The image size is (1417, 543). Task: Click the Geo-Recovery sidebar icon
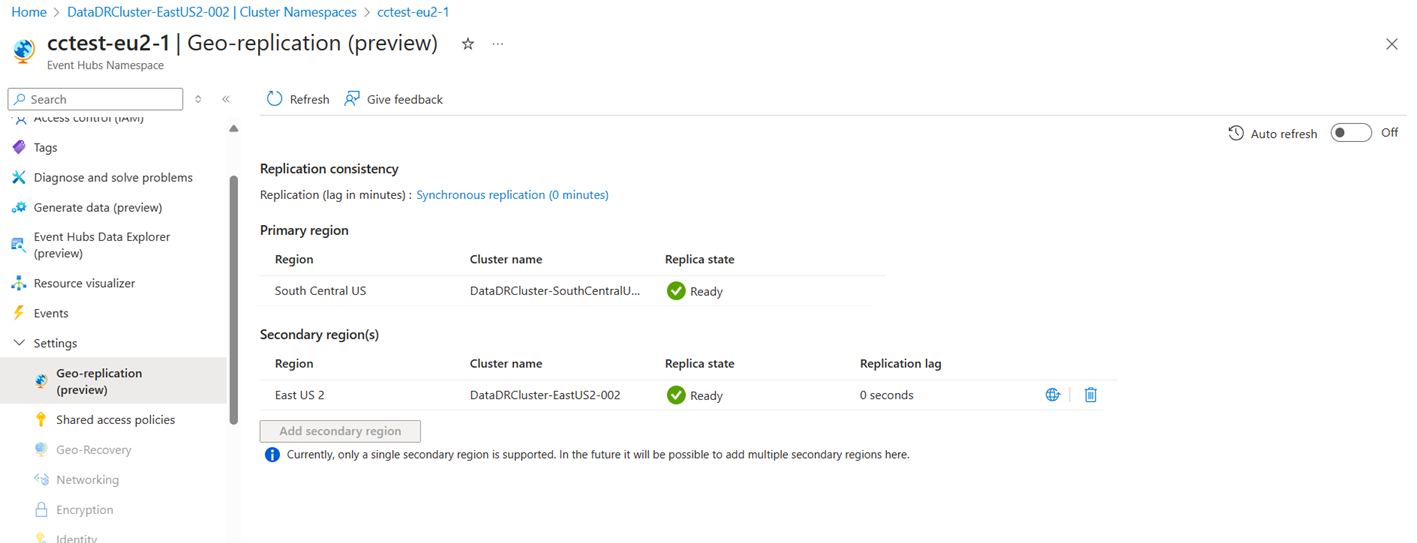[x=41, y=450]
